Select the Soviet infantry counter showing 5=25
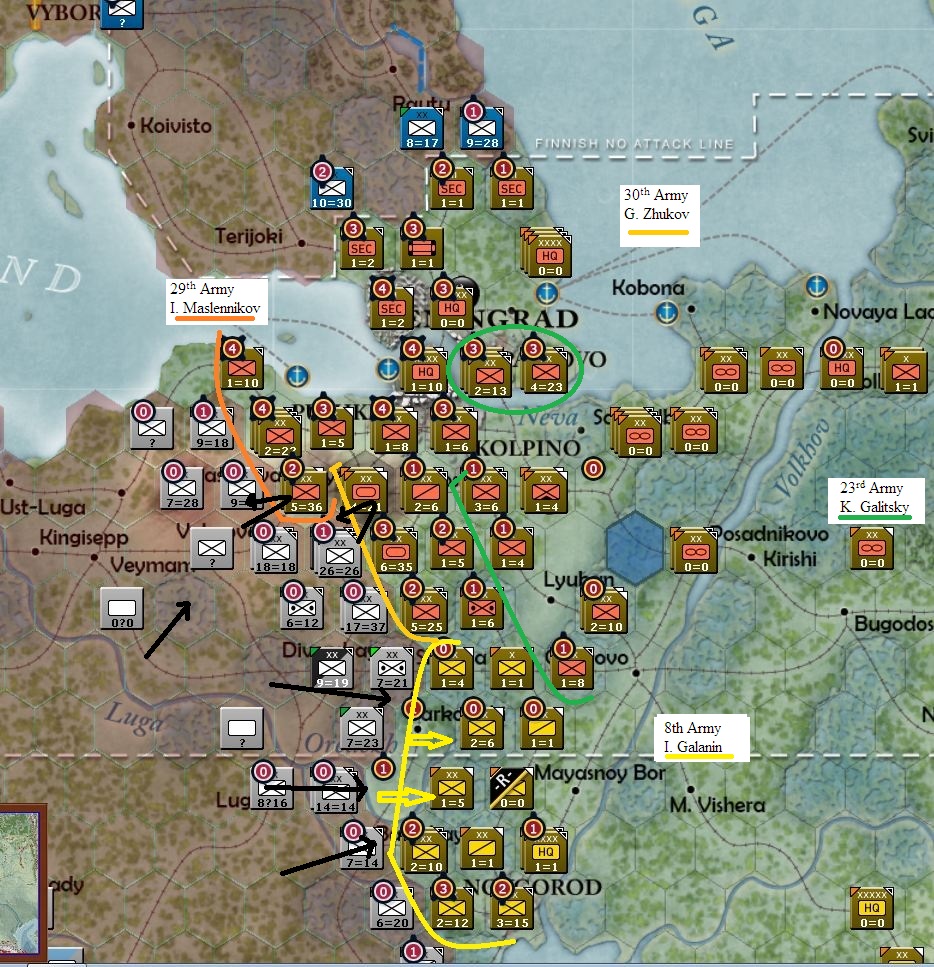 tap(426, 613)
